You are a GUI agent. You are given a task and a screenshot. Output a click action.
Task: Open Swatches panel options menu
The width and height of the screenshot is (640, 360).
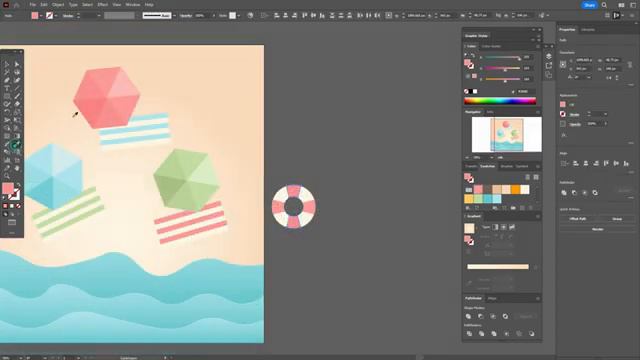click(538, 167)
